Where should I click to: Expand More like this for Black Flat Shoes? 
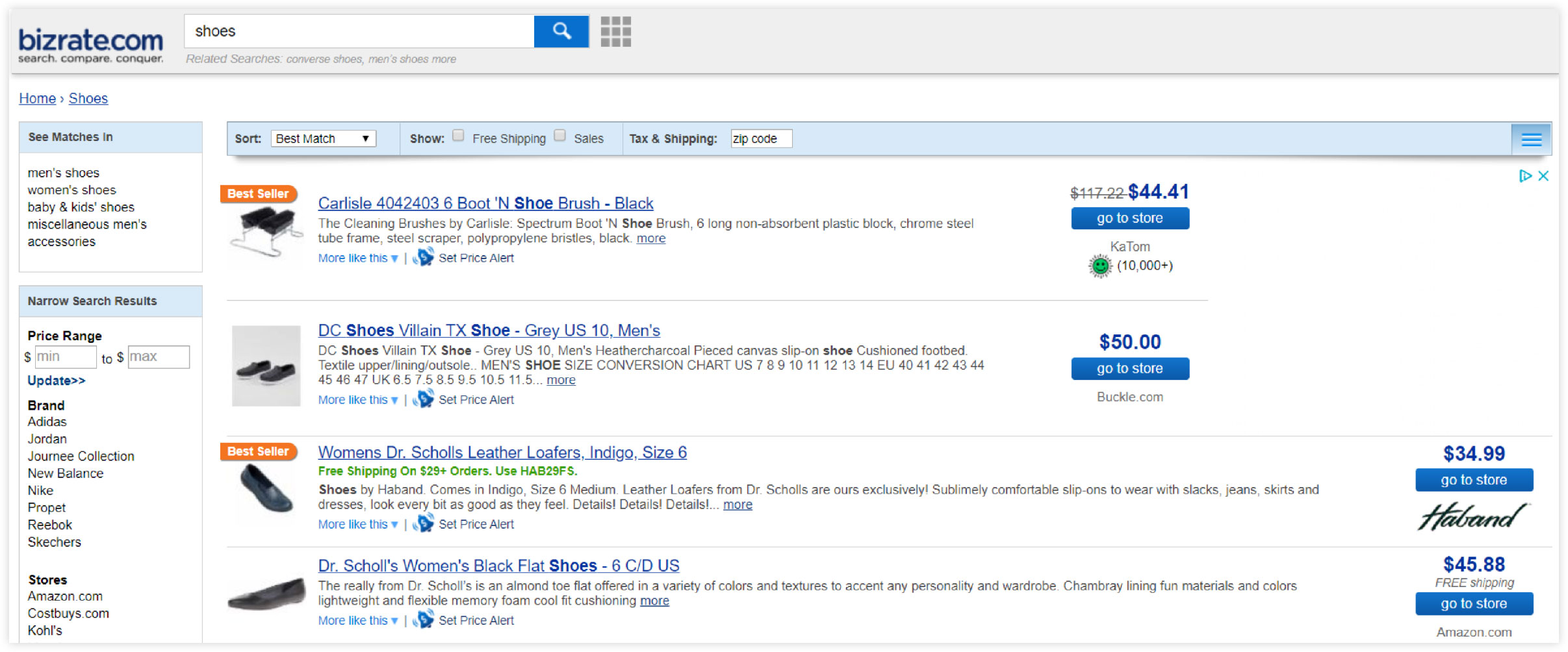coord(358,620)
